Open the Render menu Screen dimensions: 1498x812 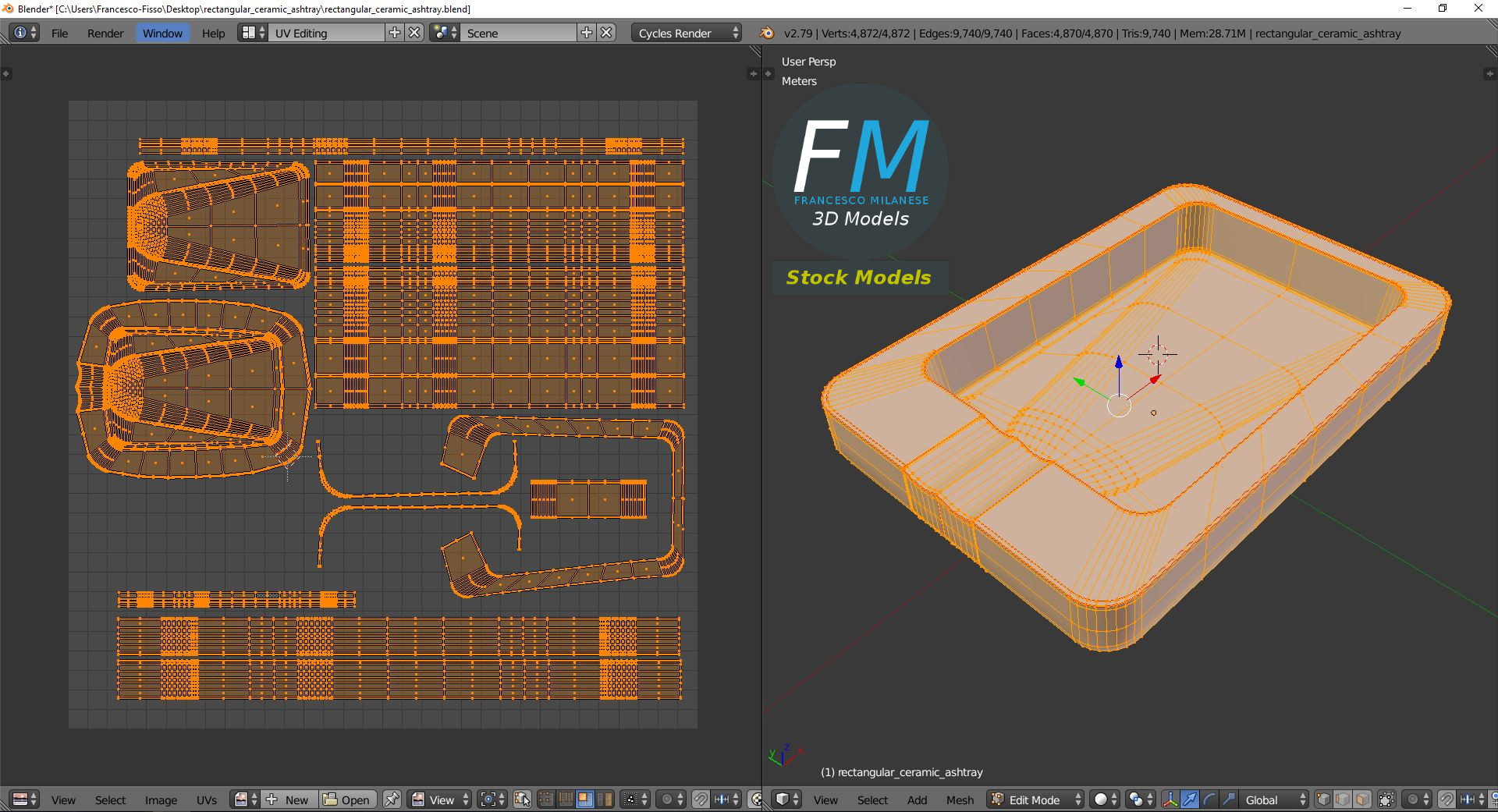[105, 33]
